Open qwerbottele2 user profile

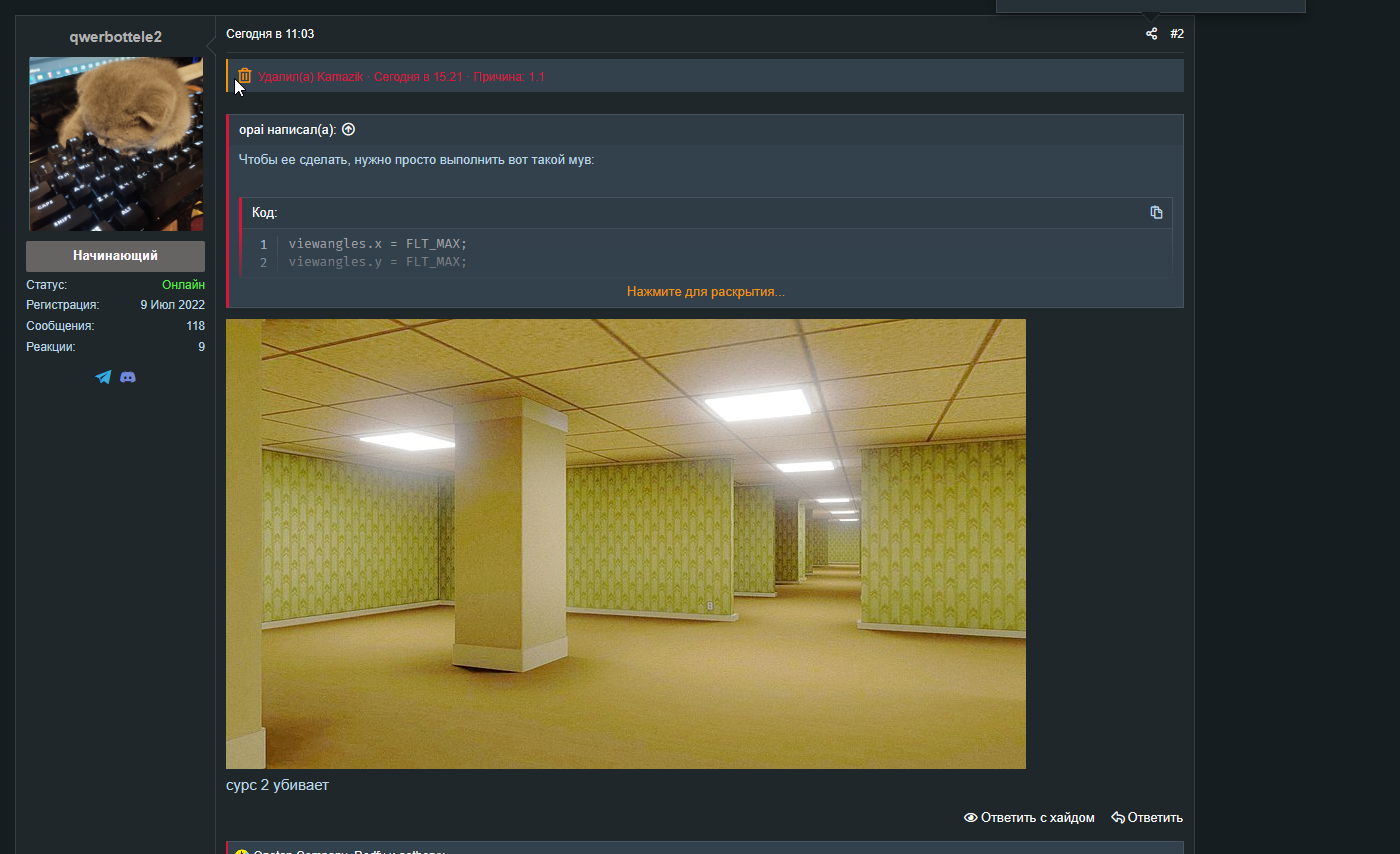click(x=115, y=37)
